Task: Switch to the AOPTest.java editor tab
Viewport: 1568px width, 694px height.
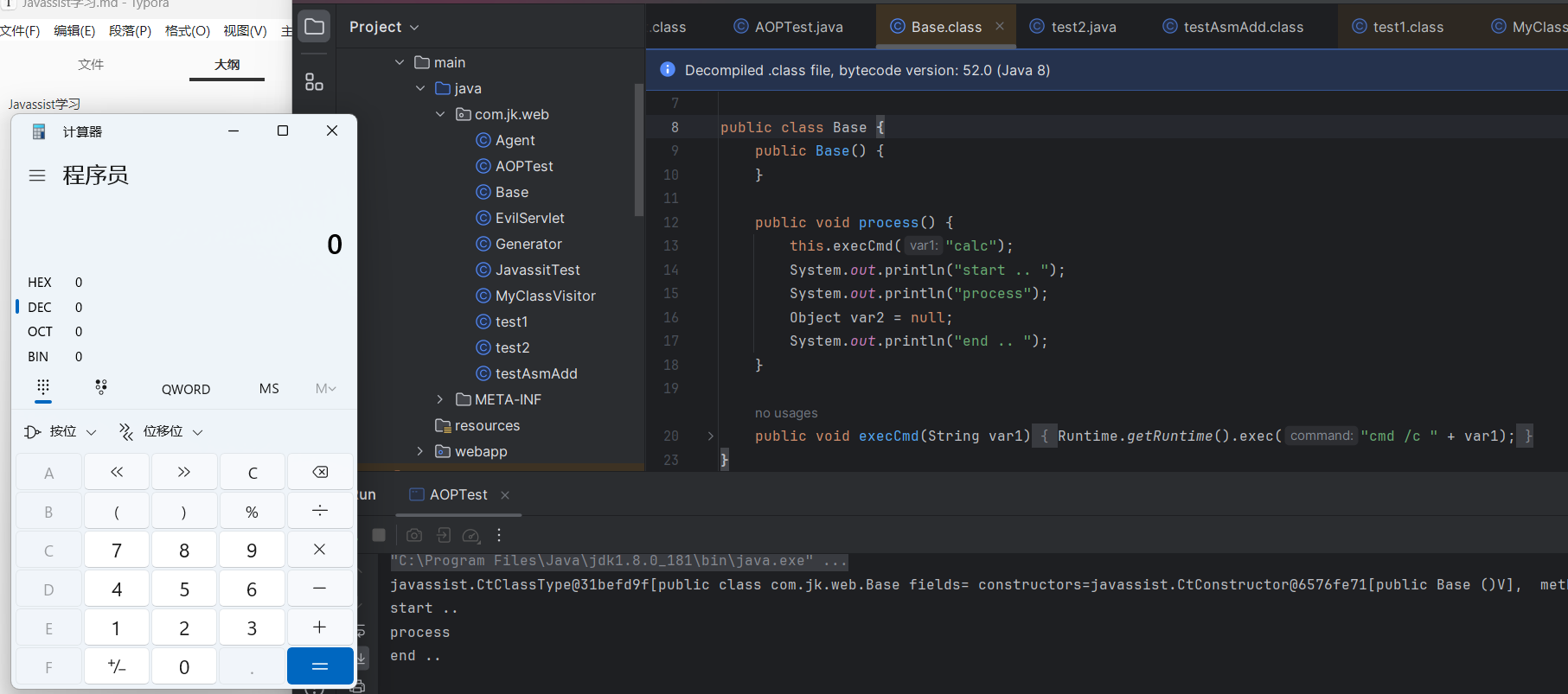Action: coord(789,27)
